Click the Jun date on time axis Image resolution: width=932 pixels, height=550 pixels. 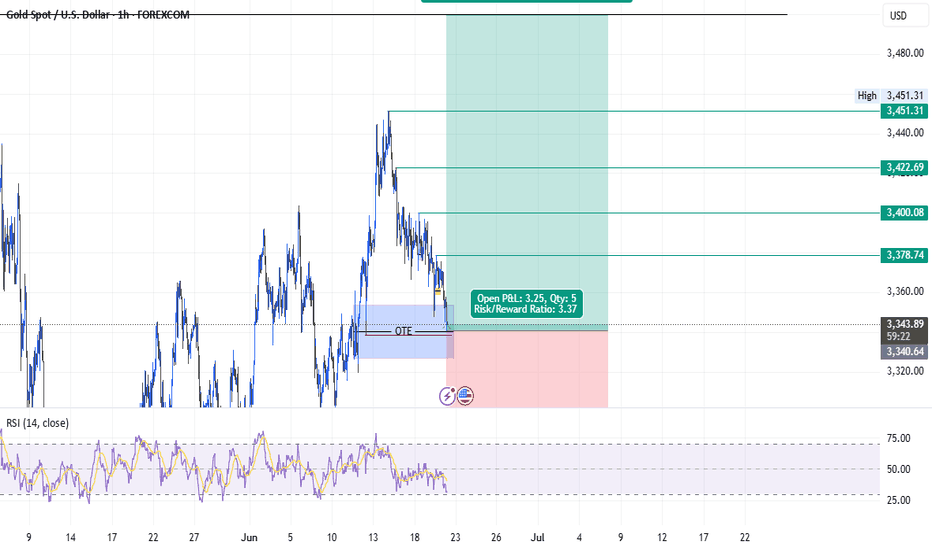tap(249, 538)
